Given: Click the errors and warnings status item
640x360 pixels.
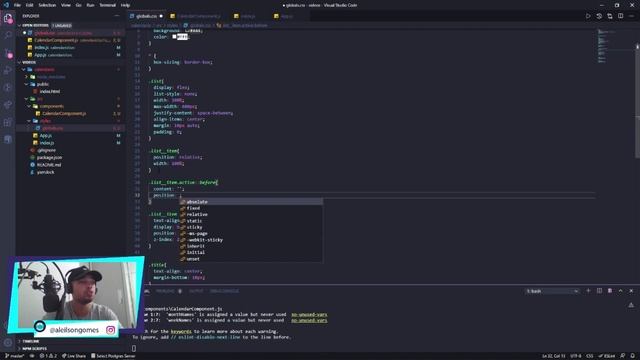Looking at the screenshot, I should [48, 356].
